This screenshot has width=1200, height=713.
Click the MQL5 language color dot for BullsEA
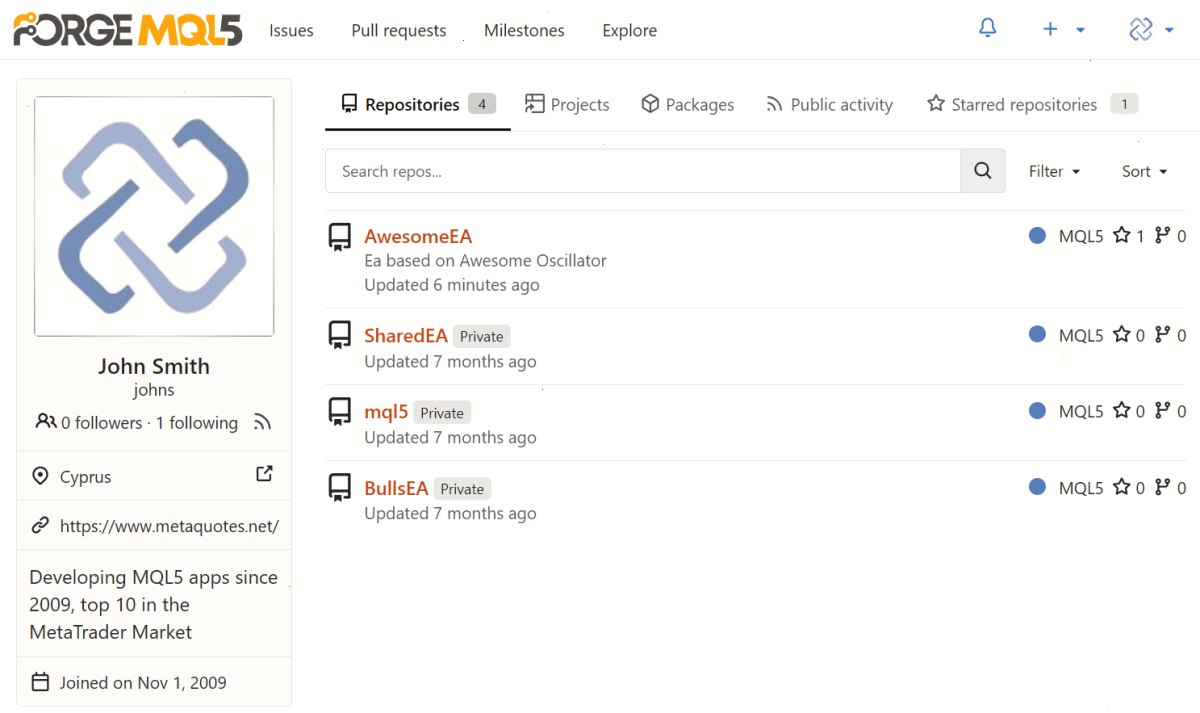click(1037, 487)
